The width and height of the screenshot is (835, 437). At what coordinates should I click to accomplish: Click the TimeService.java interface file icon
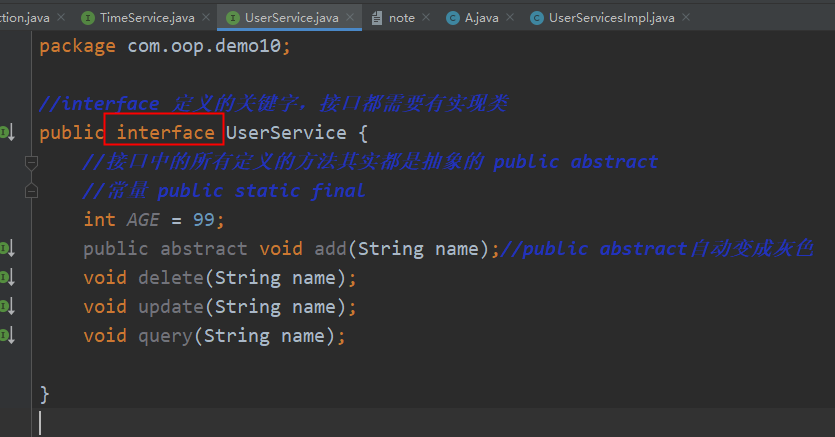point(88,18)
